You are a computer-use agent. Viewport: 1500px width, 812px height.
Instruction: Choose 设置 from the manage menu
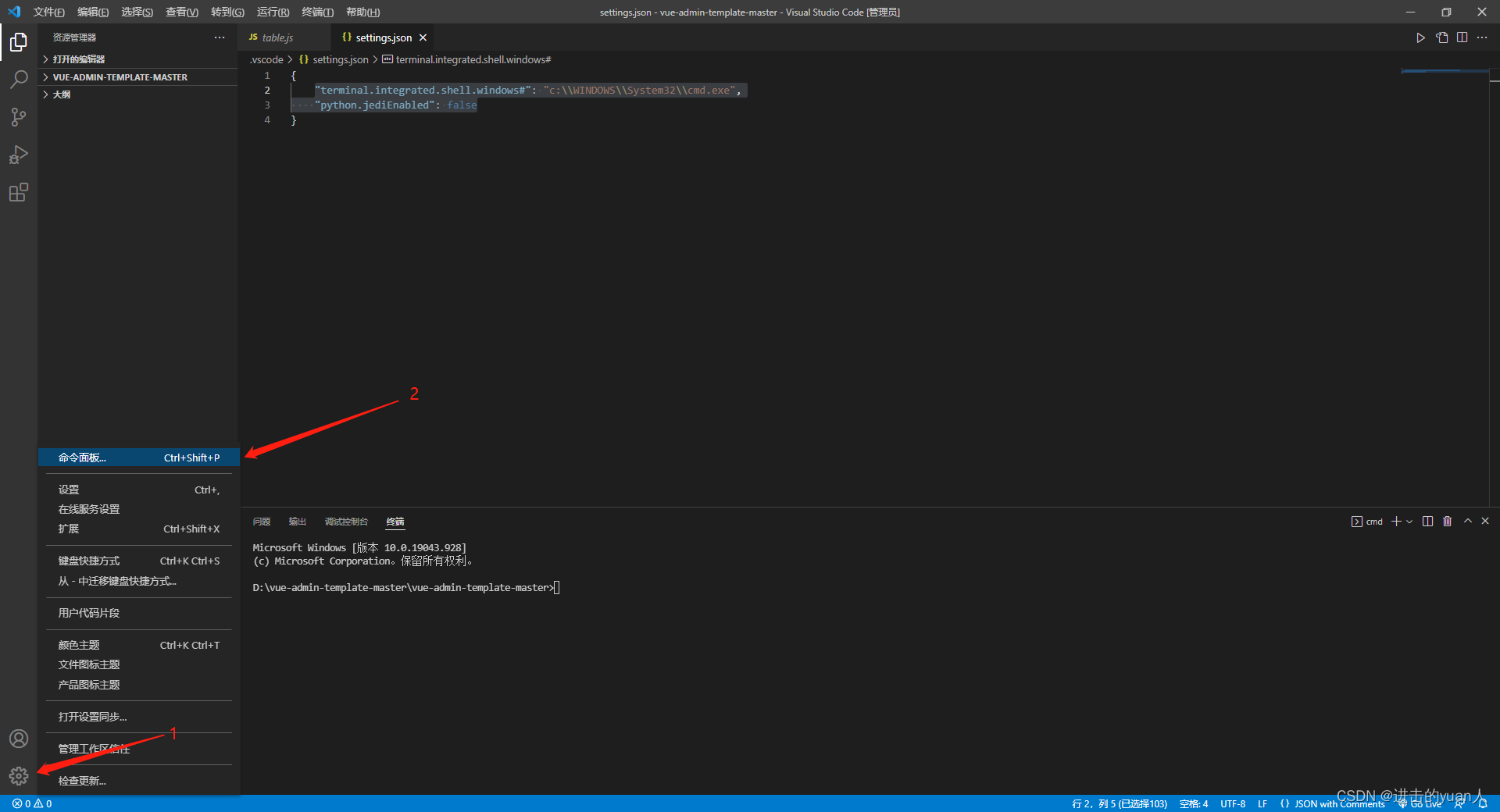[139, 490]
